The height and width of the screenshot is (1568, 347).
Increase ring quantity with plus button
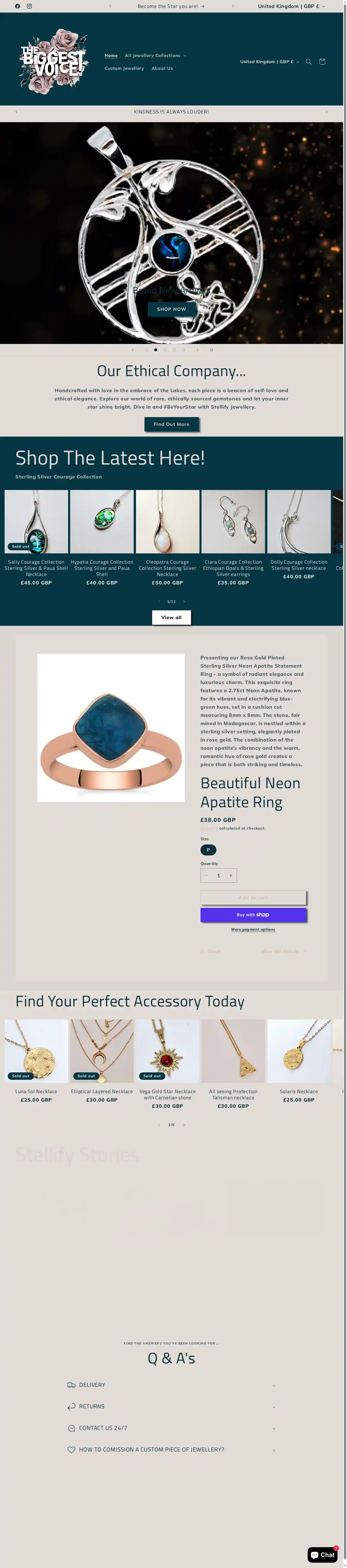[x=231, y=875]
